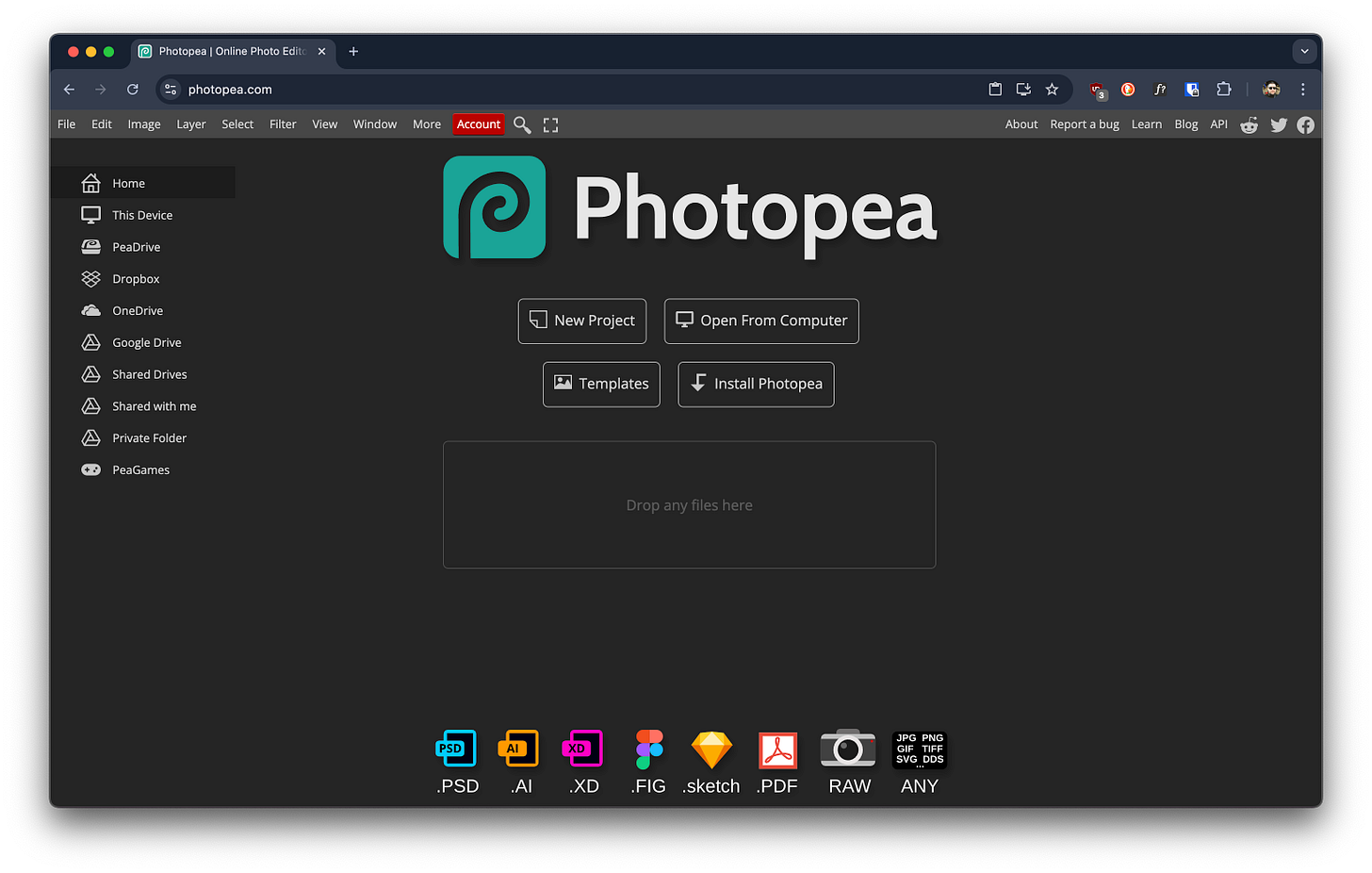The height and width of the screenshot is (873, 1372).
Task: Click the install app icon in address bar
Action: click(x=1023, y=90)
